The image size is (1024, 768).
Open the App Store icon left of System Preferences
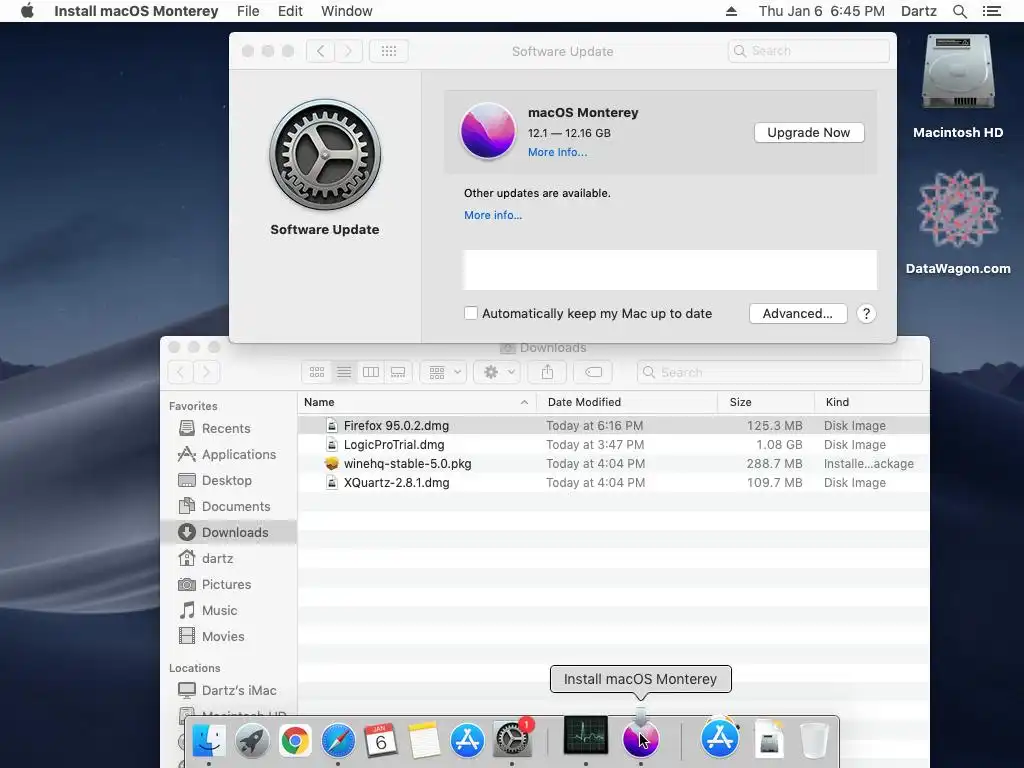(467, 740)
